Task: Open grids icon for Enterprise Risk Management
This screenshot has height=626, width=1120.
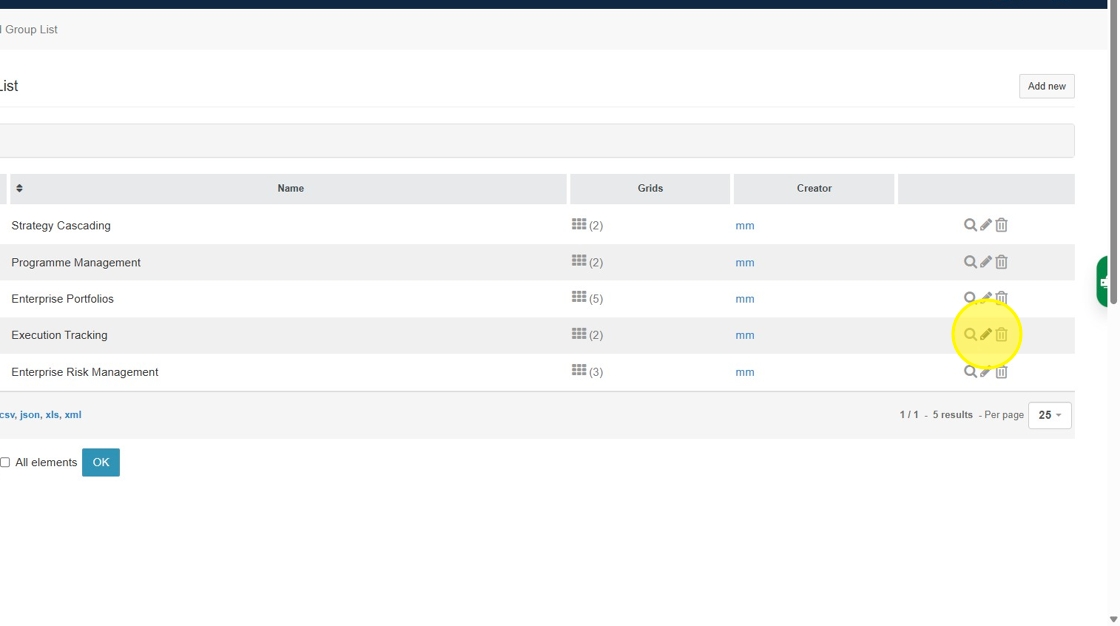Action: (x=579, y=371)
